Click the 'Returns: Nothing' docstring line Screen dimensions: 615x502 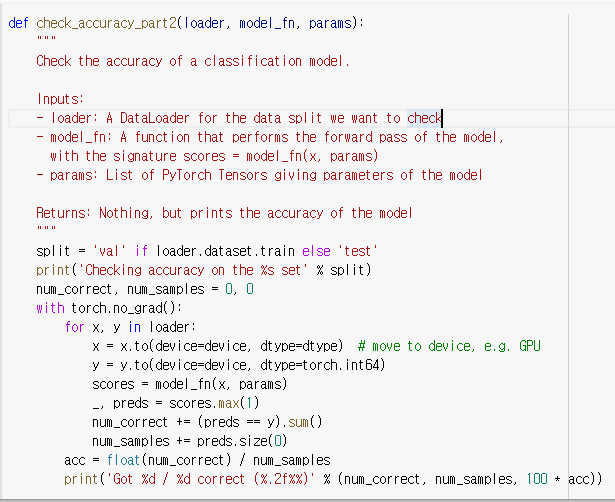(224, 213)
